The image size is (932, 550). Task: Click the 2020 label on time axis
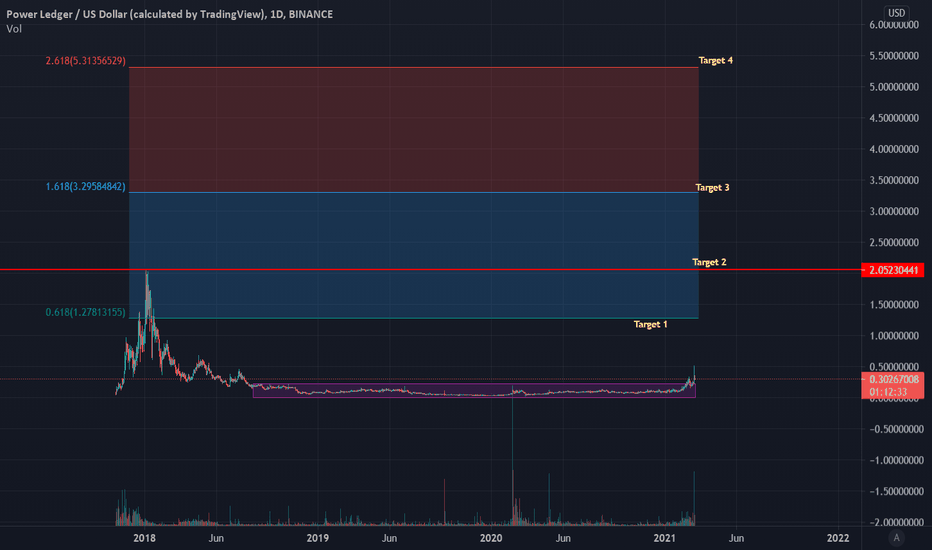point(491,538)
